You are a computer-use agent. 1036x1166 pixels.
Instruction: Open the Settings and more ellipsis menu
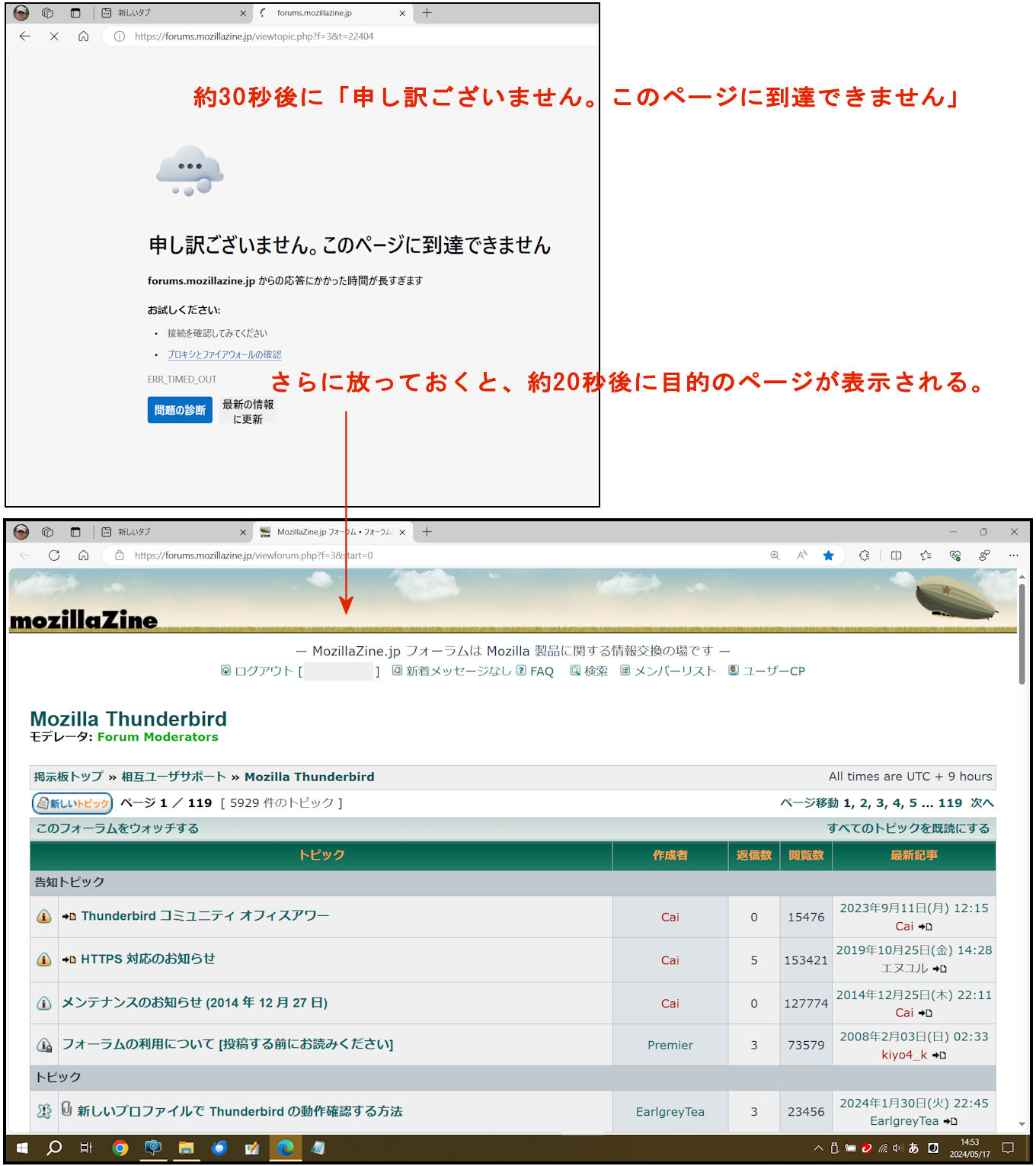[x=1013, y=556]
